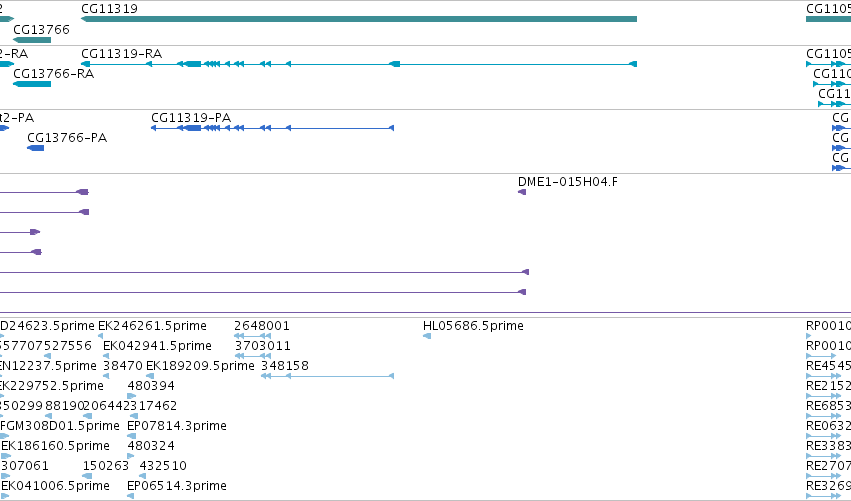Select the DME1-015H04.F arrow marker

[522, 192]
